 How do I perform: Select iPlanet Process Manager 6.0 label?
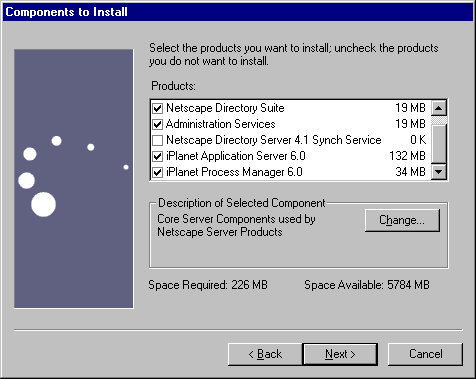pyautogui.click(x=234, y=172)
